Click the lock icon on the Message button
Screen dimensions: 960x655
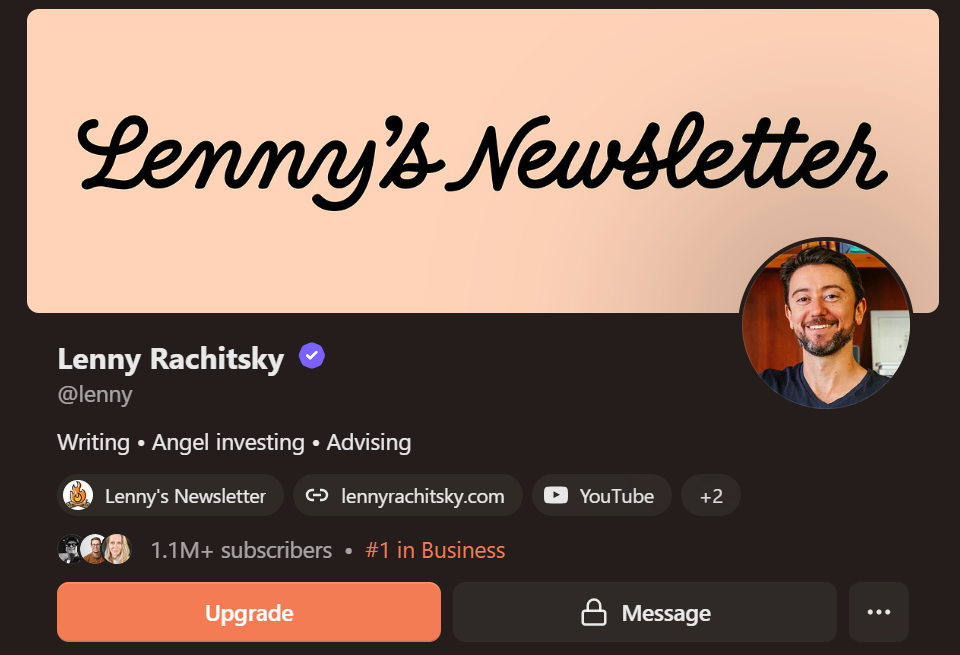pyautogui.click(x=593, y=612)
